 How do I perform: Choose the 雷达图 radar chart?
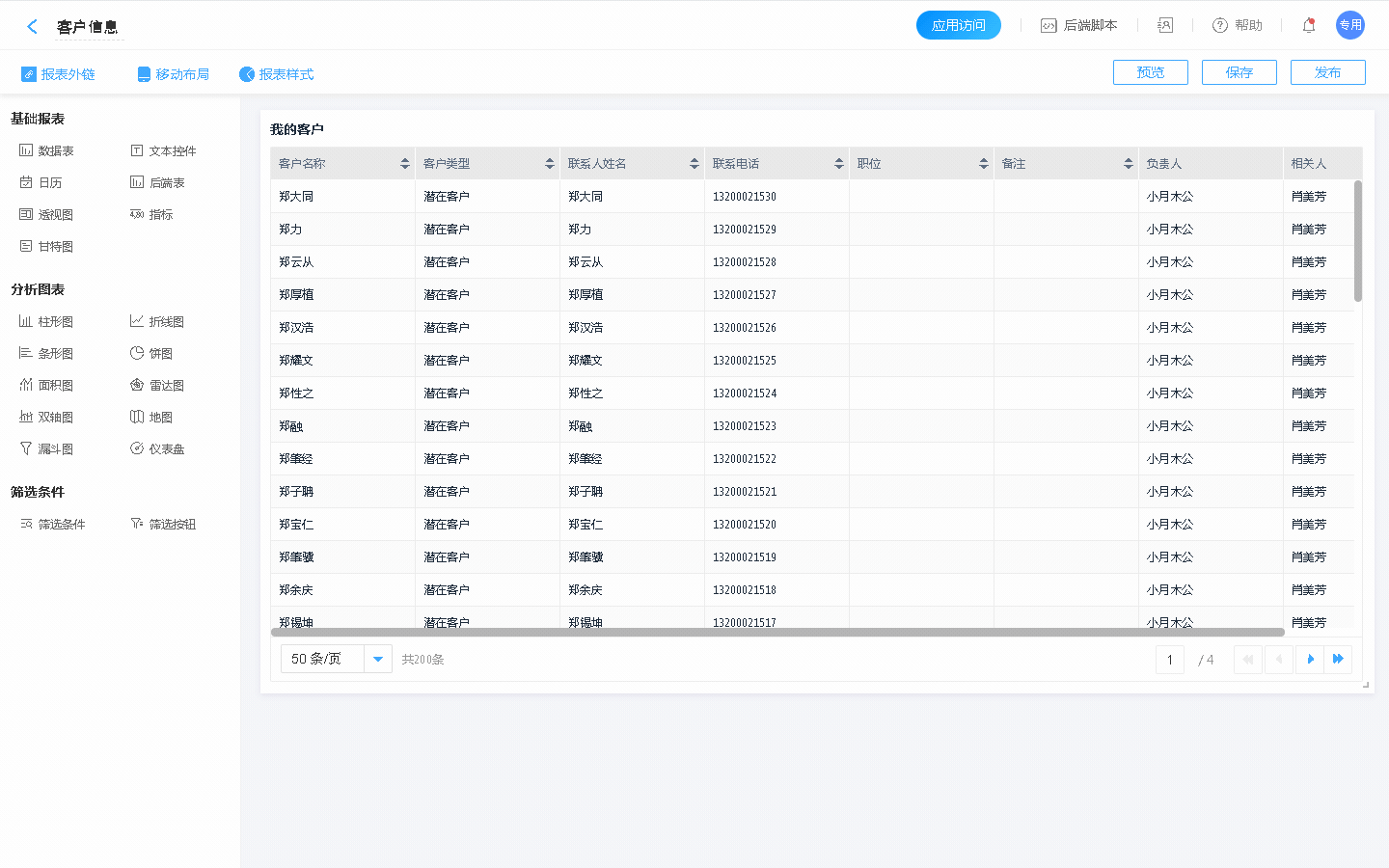(x=157, y=385)
